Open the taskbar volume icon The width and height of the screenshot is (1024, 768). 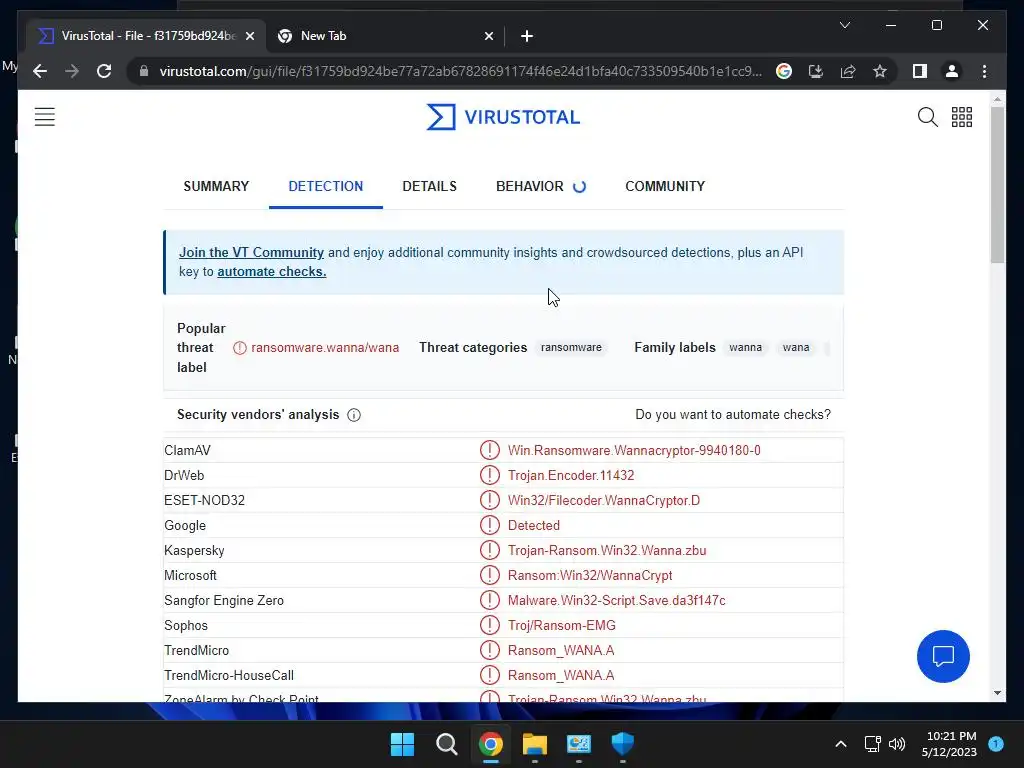click(x=897, y=744)
